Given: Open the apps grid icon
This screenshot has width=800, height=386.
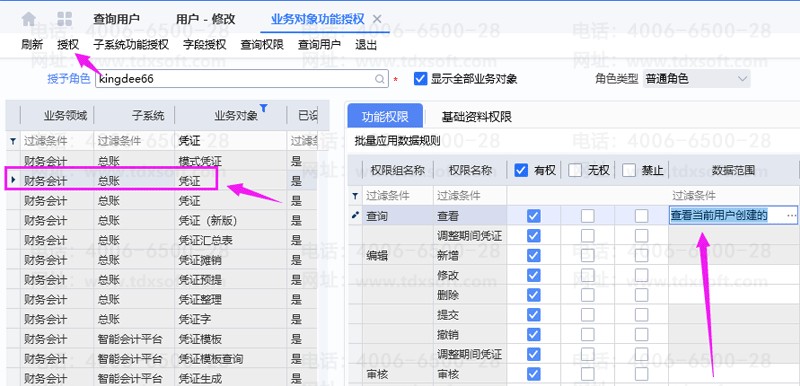Looking at the screenshot, I should (x=65, y=19).
